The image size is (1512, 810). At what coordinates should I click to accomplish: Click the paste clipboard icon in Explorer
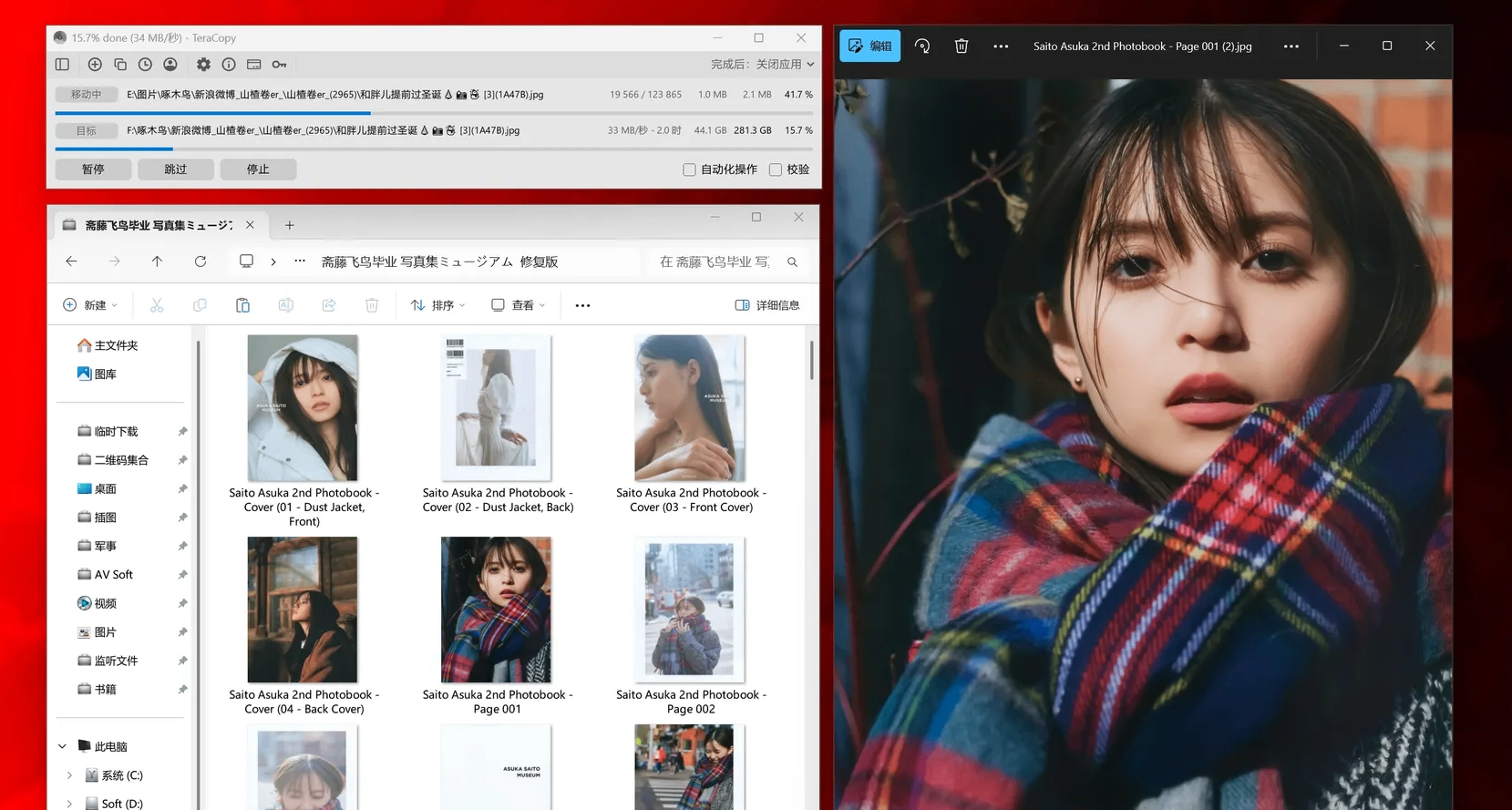click(x=242, y=305)
